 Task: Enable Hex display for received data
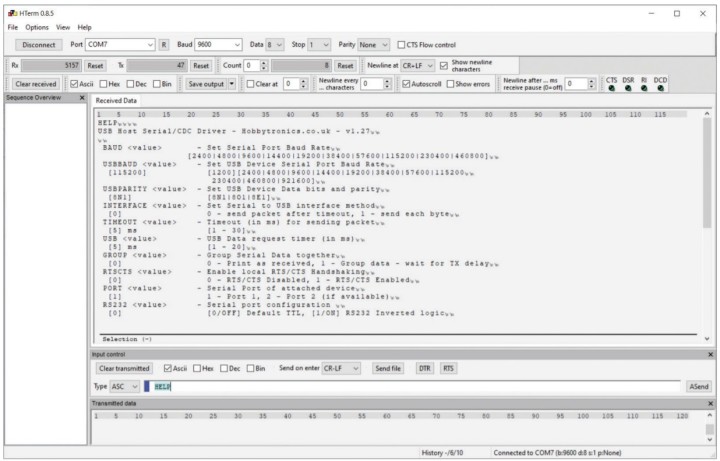point(106,83)
